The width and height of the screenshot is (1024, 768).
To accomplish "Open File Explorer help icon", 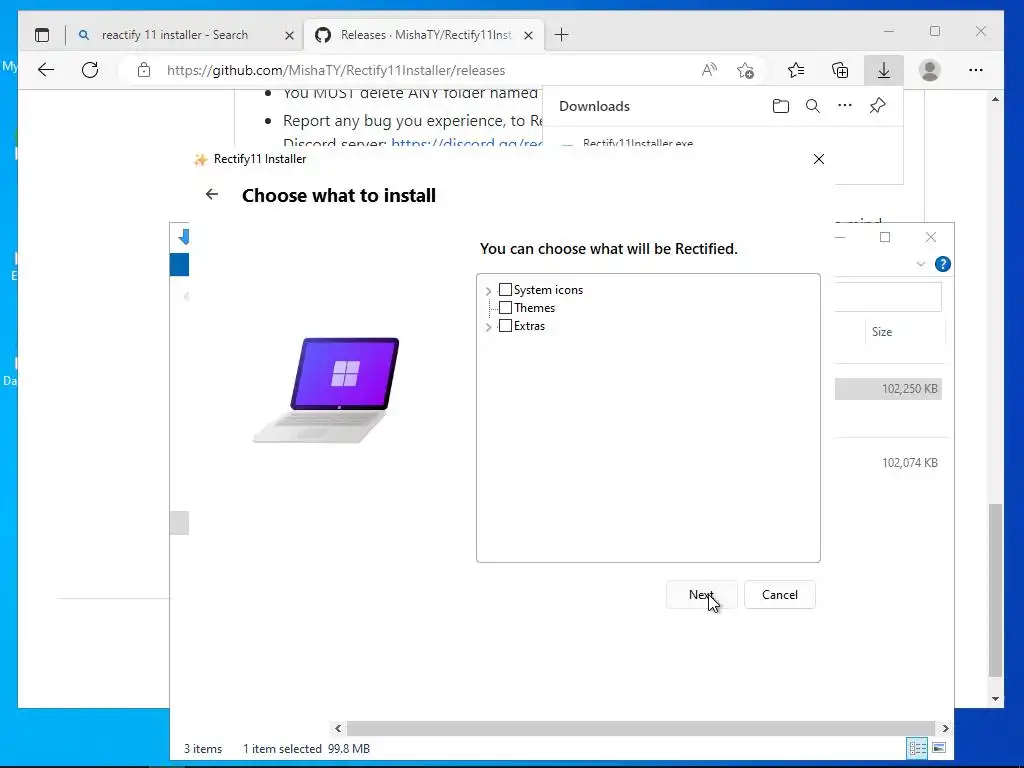I will coord(942,264).
